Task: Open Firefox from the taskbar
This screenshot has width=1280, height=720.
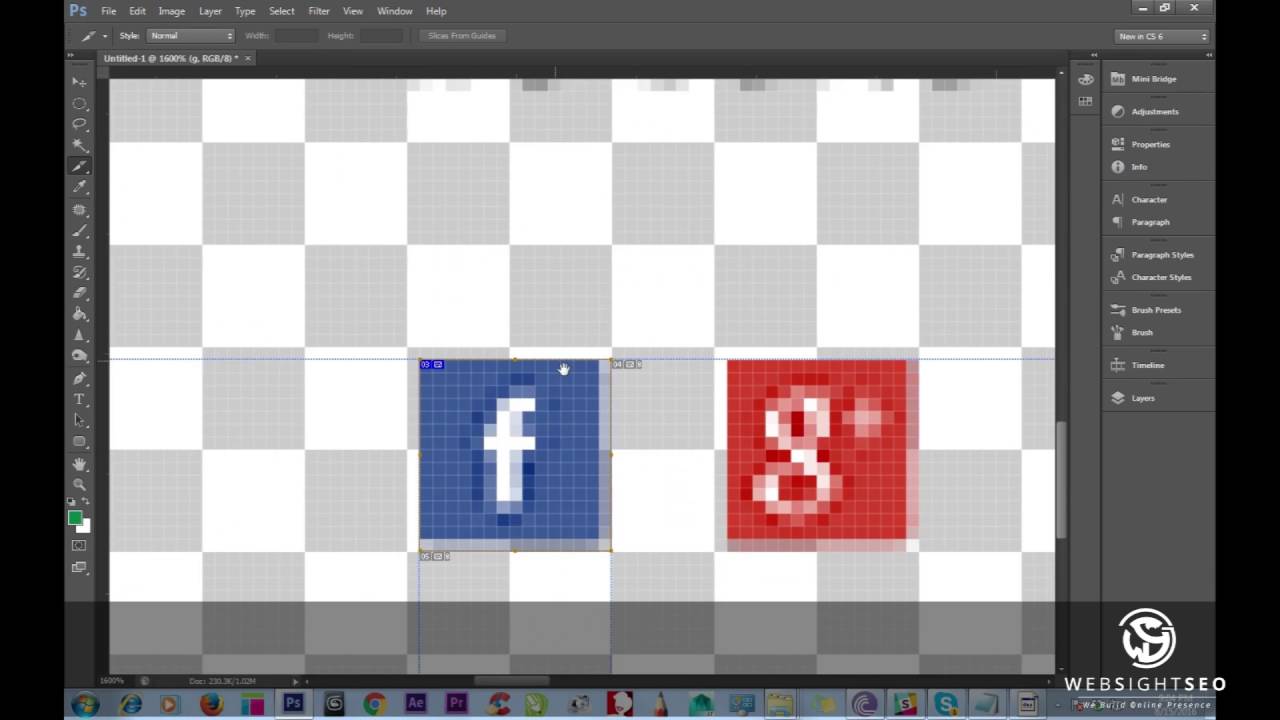Action: click(211, 705)
